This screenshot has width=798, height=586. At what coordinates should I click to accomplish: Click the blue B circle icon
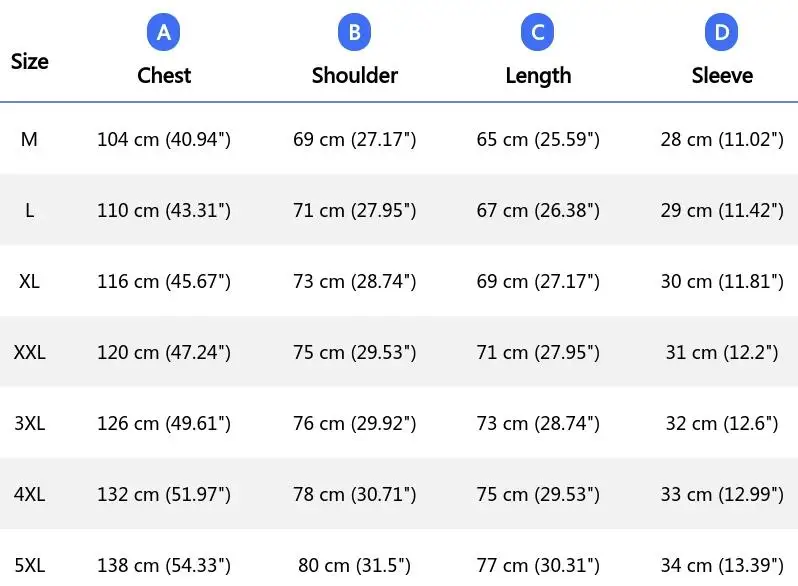point(354,32)
